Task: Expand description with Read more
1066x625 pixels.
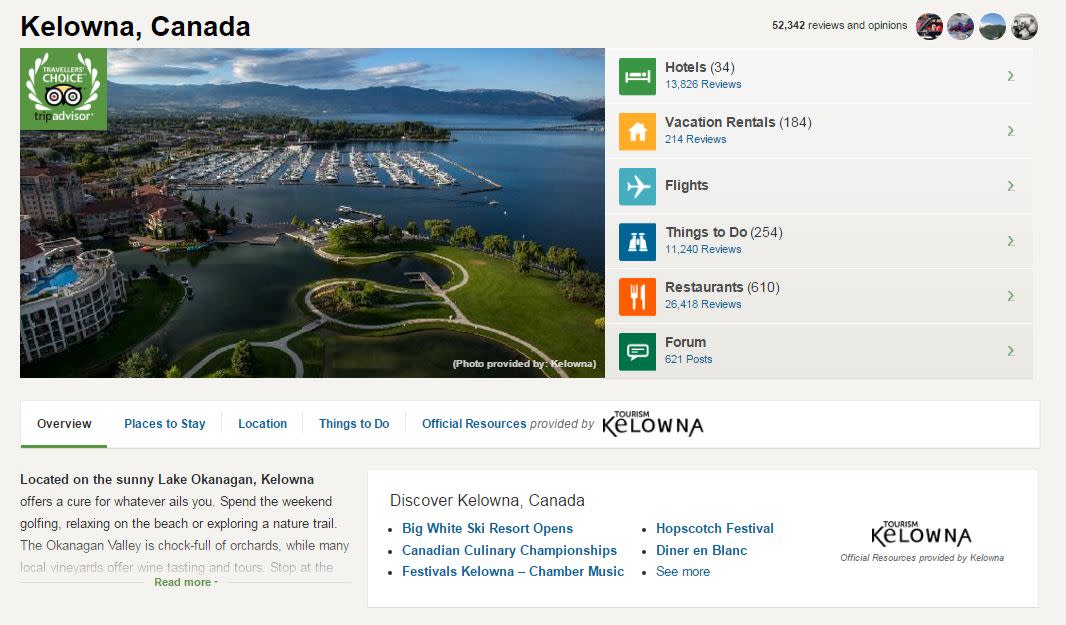Action: (x=186, y=582)
